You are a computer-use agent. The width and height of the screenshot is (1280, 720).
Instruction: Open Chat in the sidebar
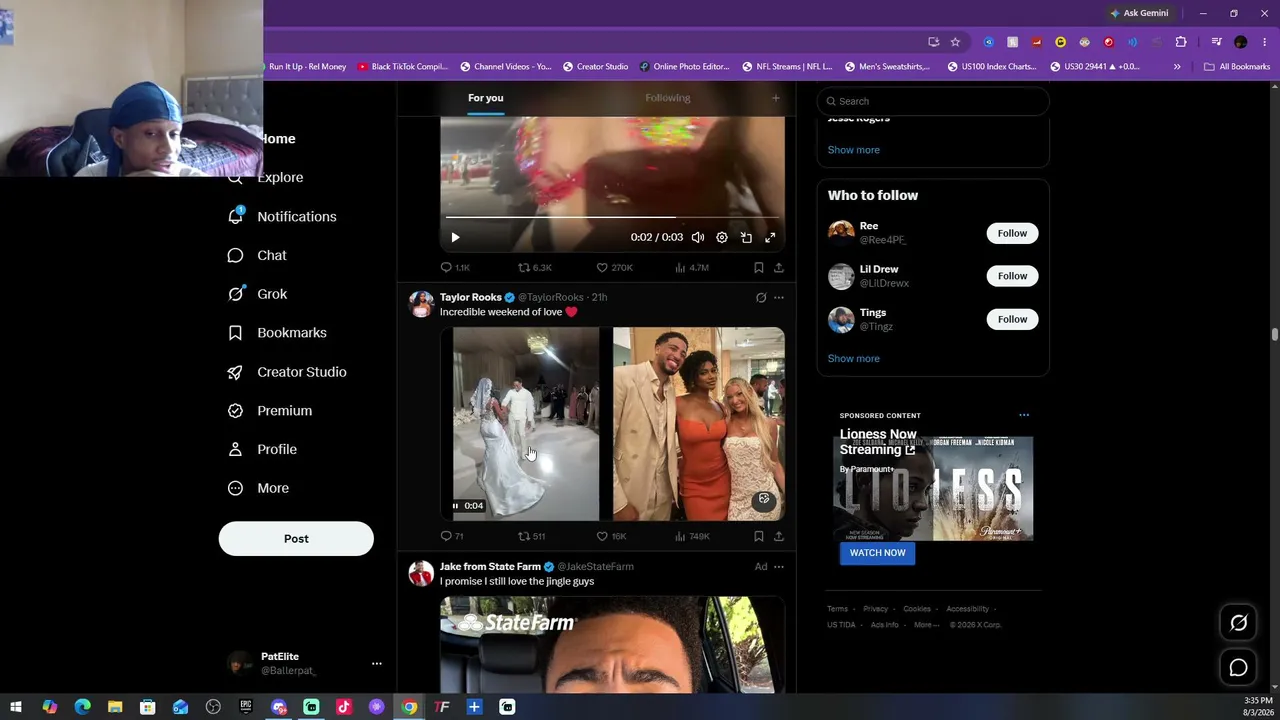tap(258, 255)
